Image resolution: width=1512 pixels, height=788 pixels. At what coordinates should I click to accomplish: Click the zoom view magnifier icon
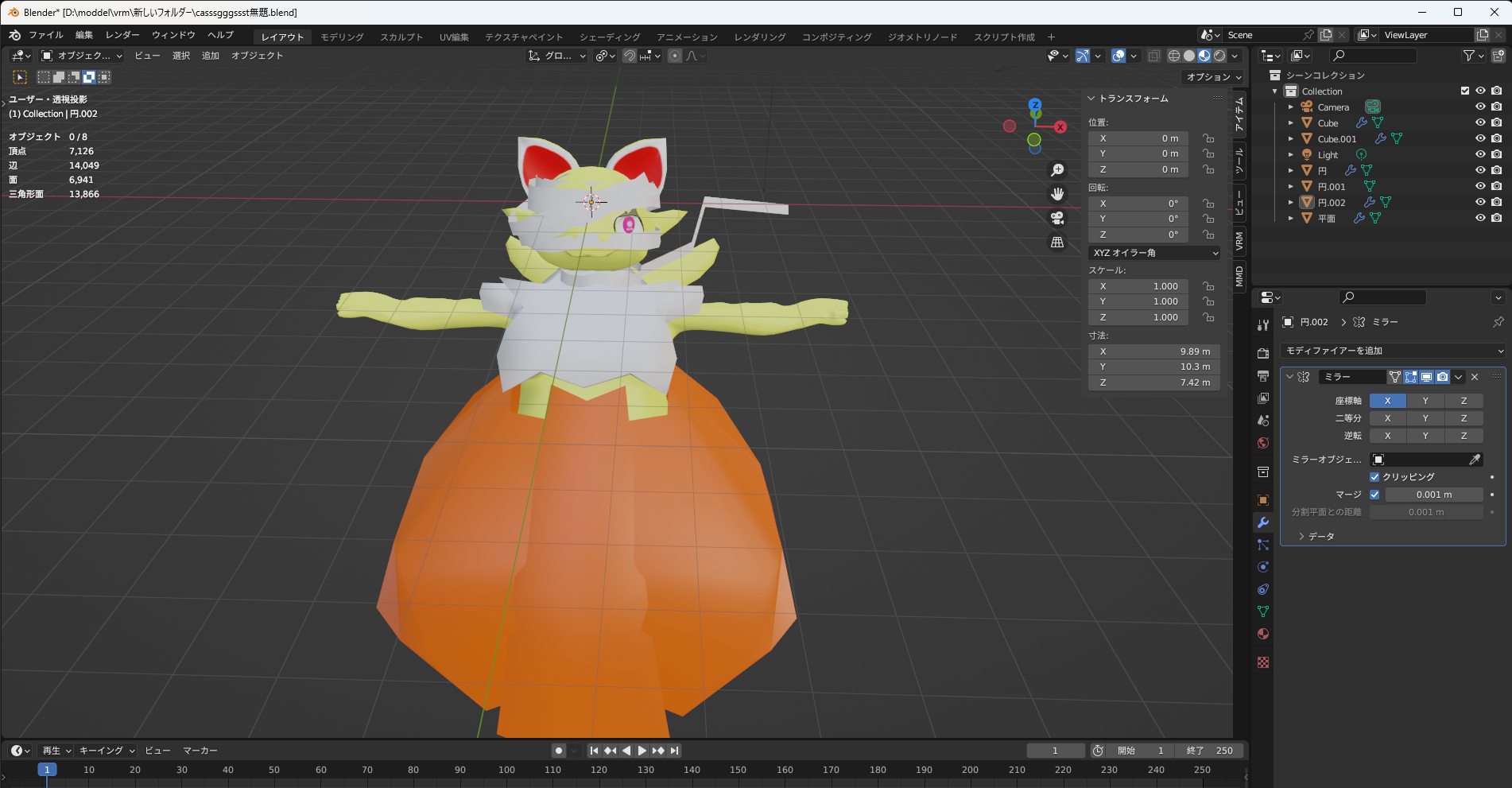[x=1057, y=170]
